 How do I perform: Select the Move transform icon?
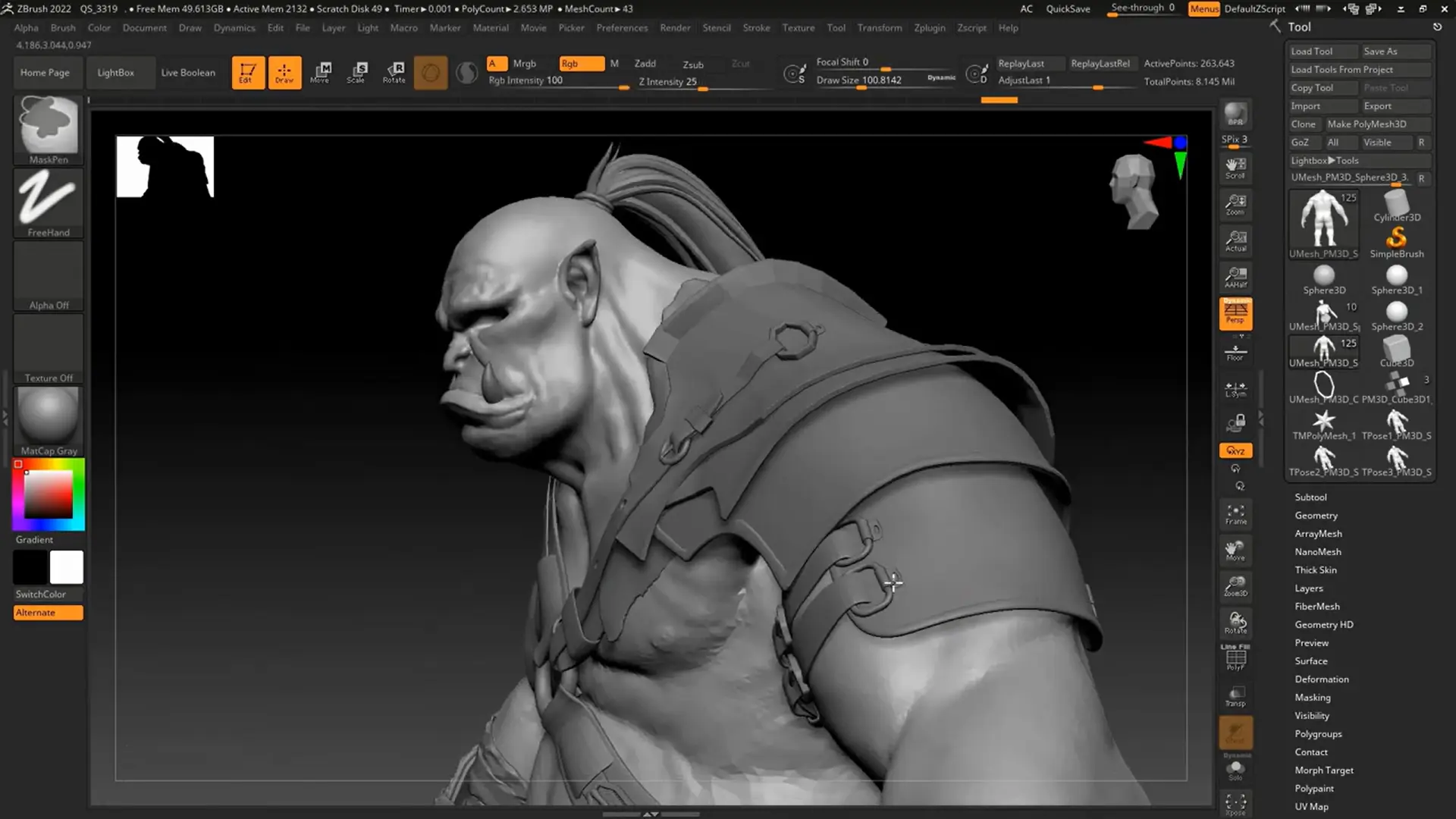tap(321, 72)
